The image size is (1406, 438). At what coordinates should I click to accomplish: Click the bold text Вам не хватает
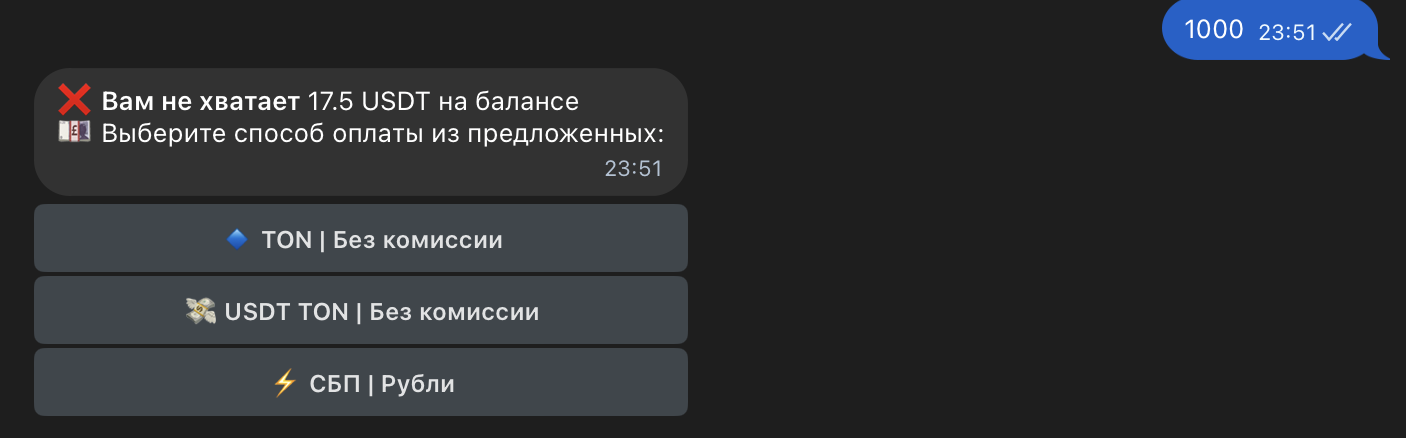[200, 101]
